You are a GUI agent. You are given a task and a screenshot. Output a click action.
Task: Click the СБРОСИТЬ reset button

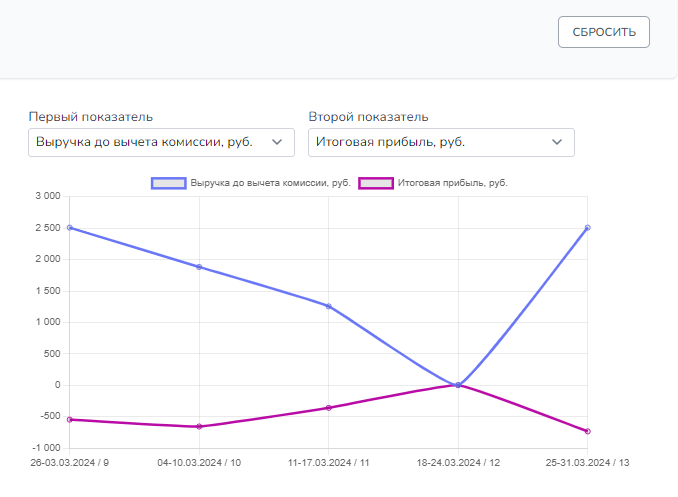(604, 32)
